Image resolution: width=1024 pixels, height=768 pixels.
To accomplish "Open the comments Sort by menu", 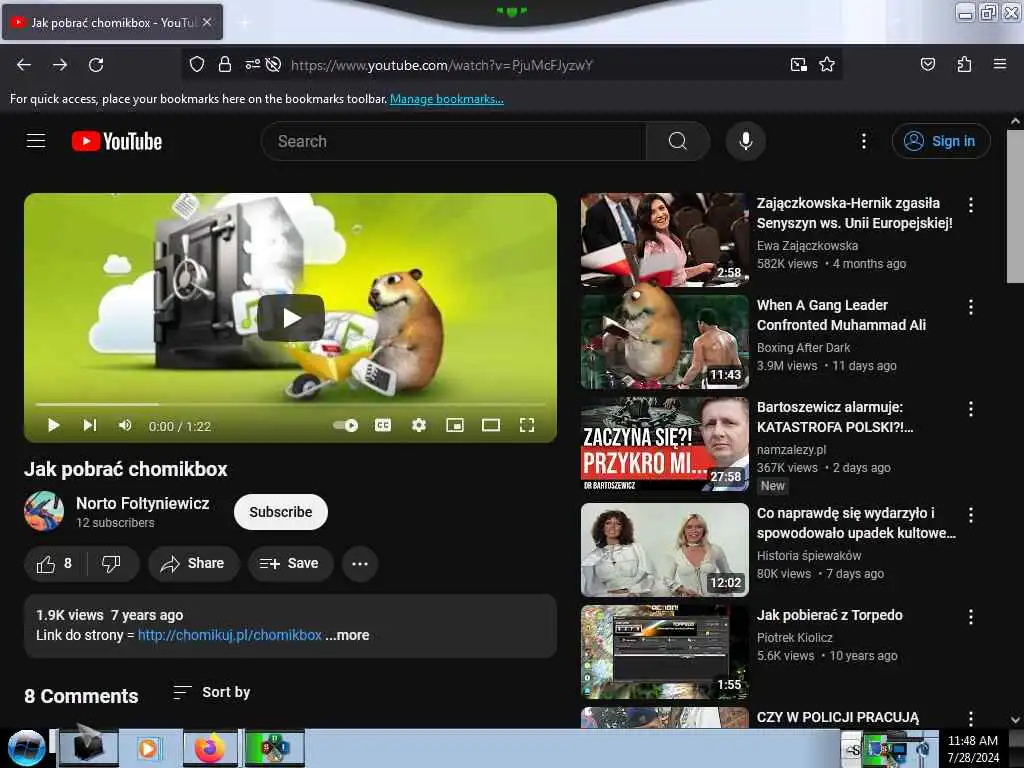I will [212, 692].
